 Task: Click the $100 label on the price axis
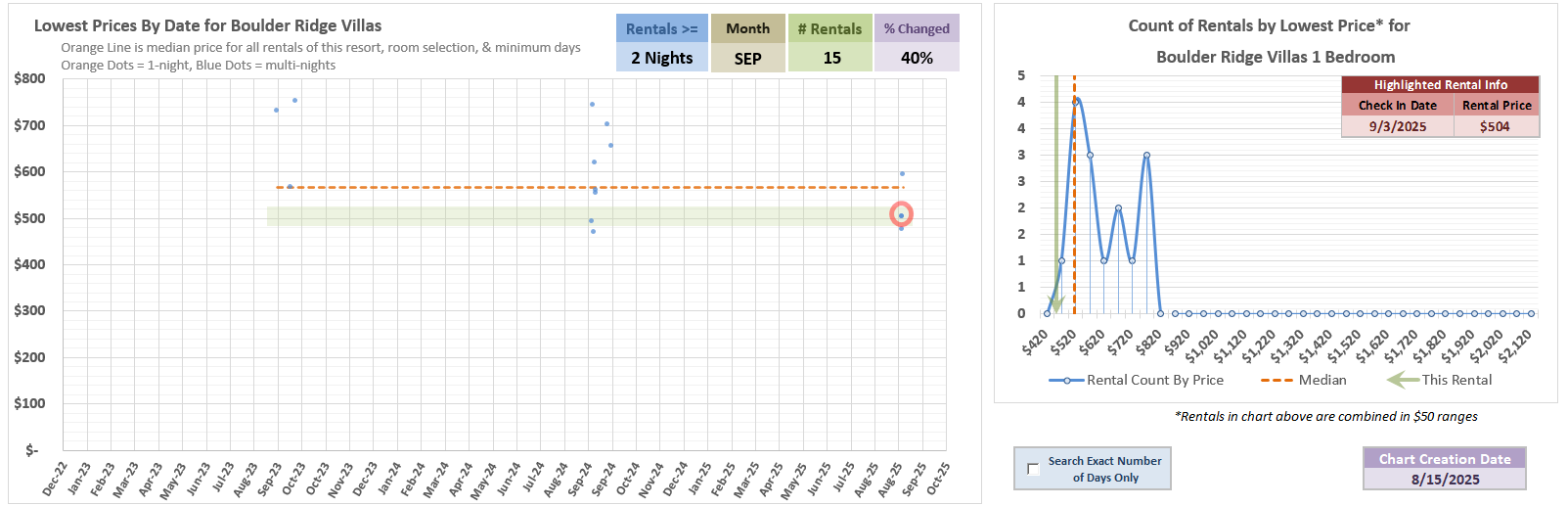[29, 403]
